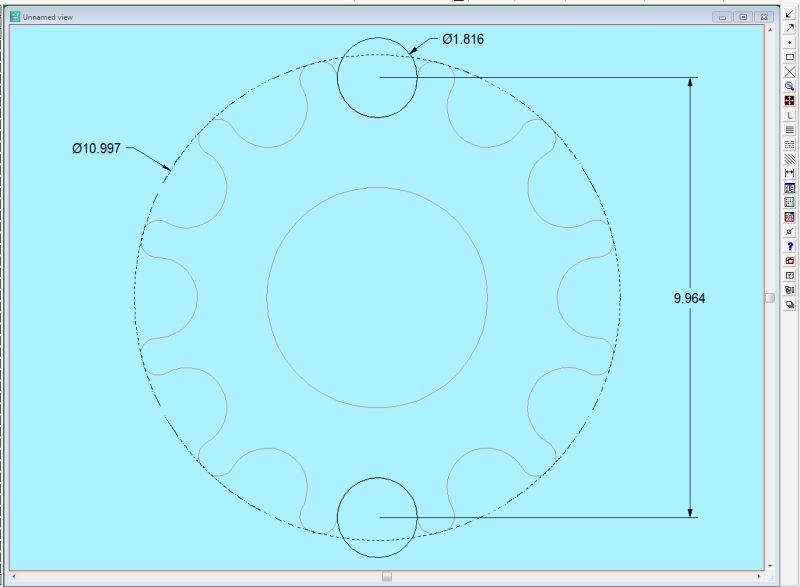The width and height of the screenshot is (800, 587).
Task: Choose the diagonal hatch pattern icon
Action: (790, 159)
